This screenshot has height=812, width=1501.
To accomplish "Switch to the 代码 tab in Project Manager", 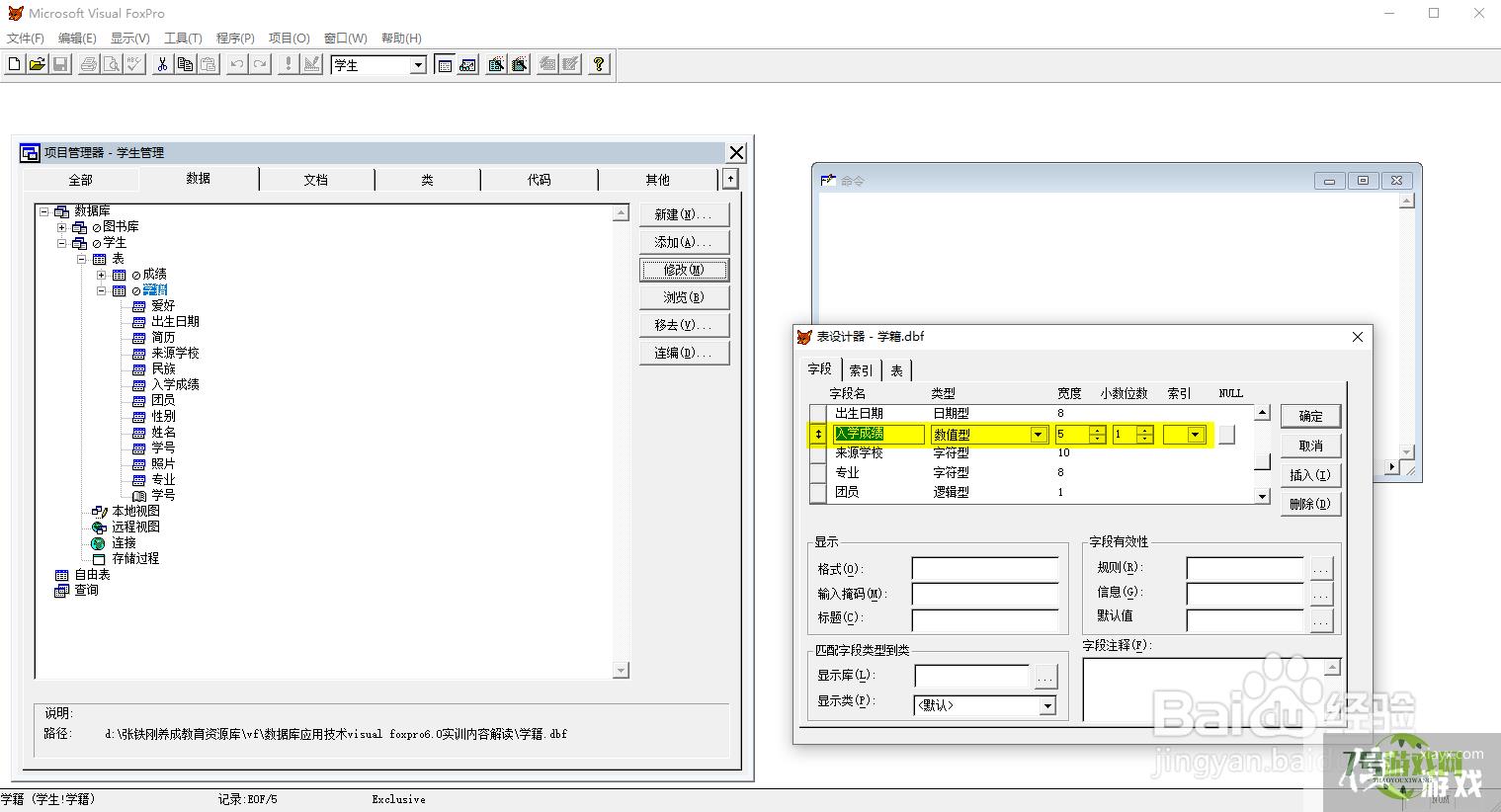I will [539, 180].
